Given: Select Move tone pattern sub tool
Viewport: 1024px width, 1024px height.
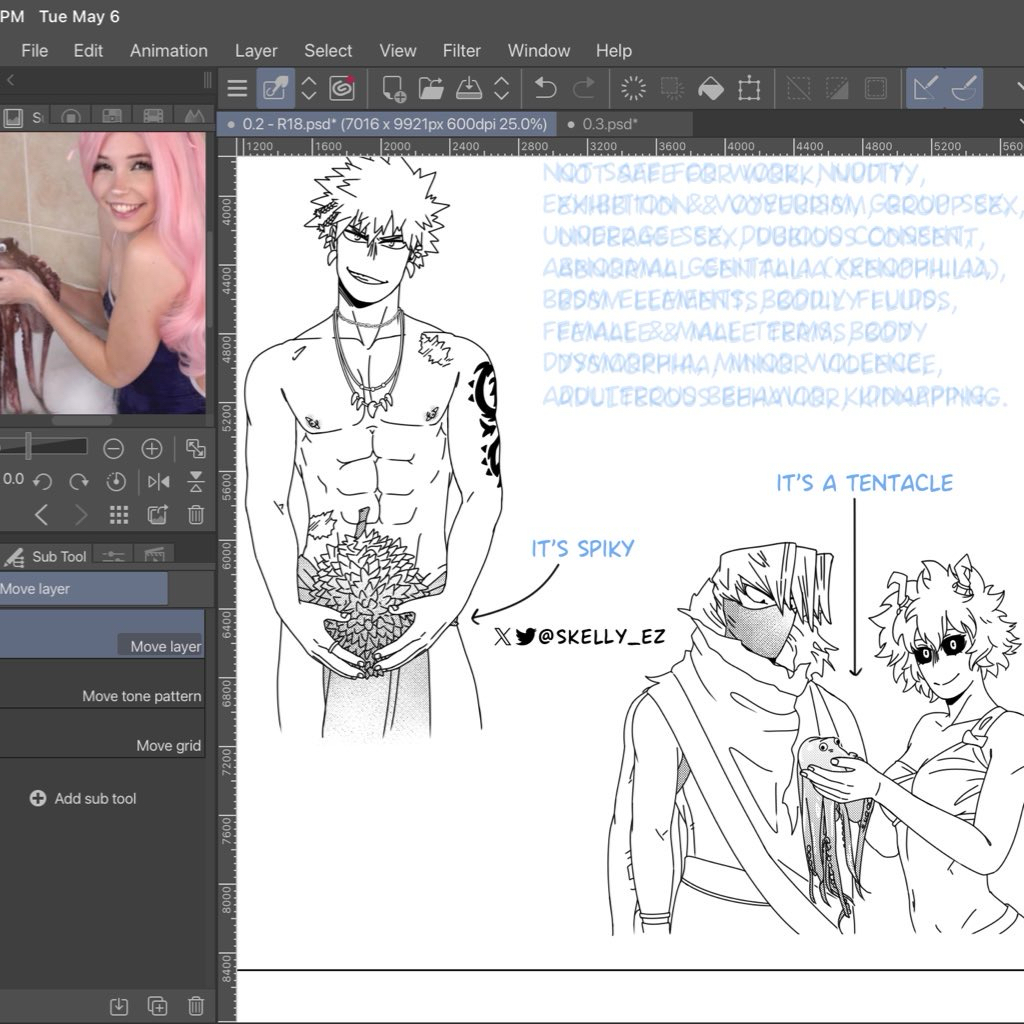Looking at the screenshot, I should [141, 696].
